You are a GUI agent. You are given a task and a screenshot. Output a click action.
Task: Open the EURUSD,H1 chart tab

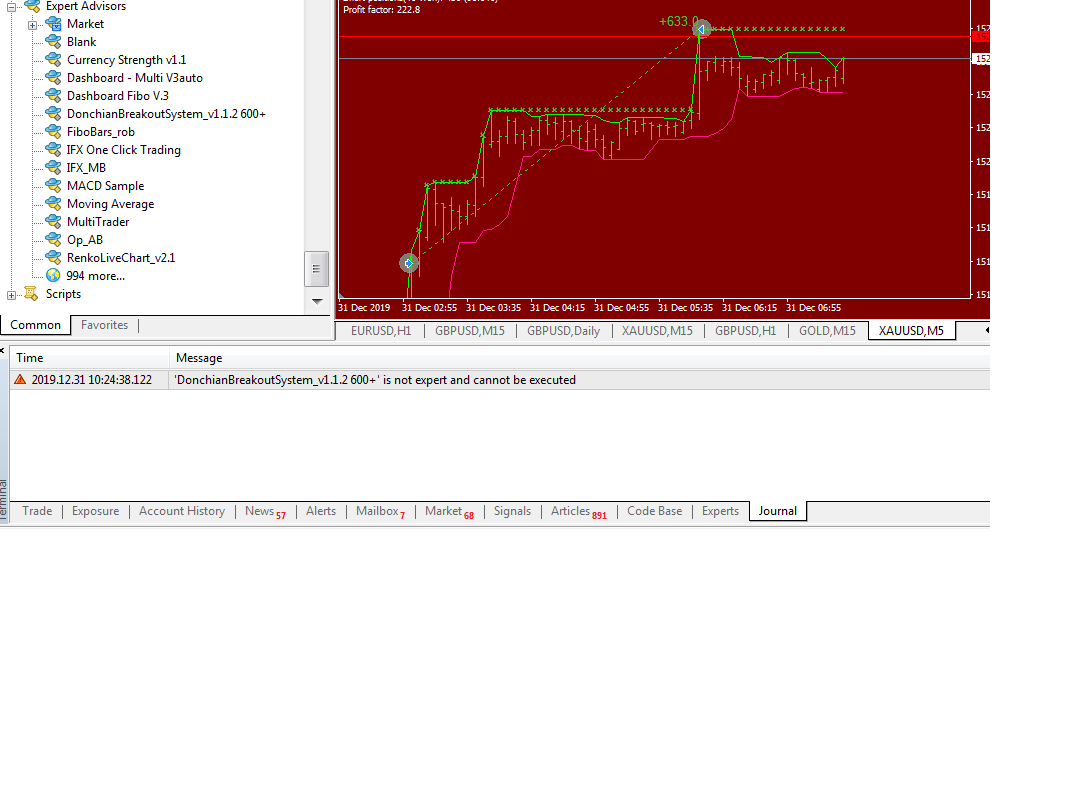pyautogui.click(x=381, y=330)
